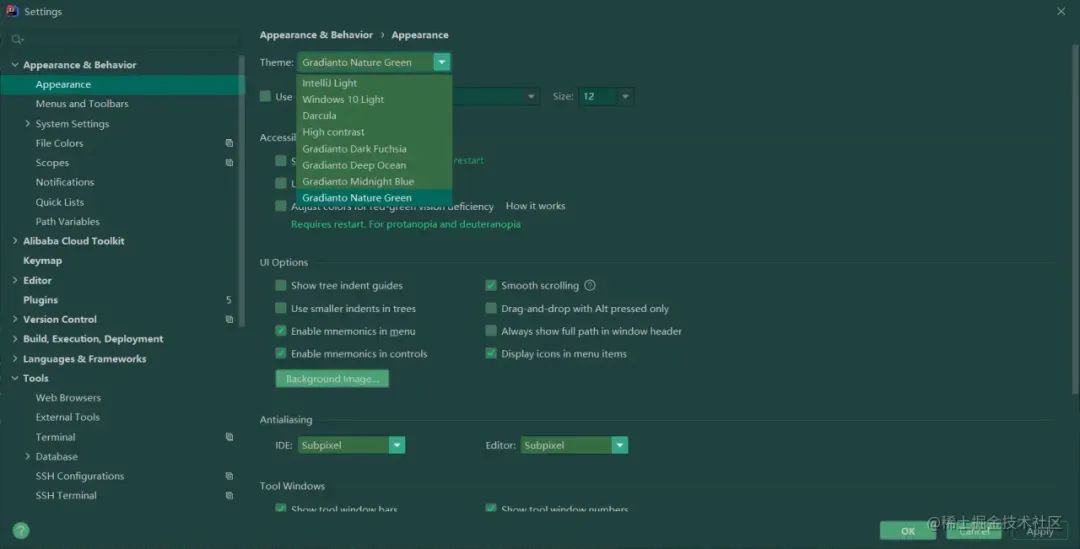Enable Show tree indent guides
The height and width of the screenshot is (549, 1080).
[x=280, y=285]
